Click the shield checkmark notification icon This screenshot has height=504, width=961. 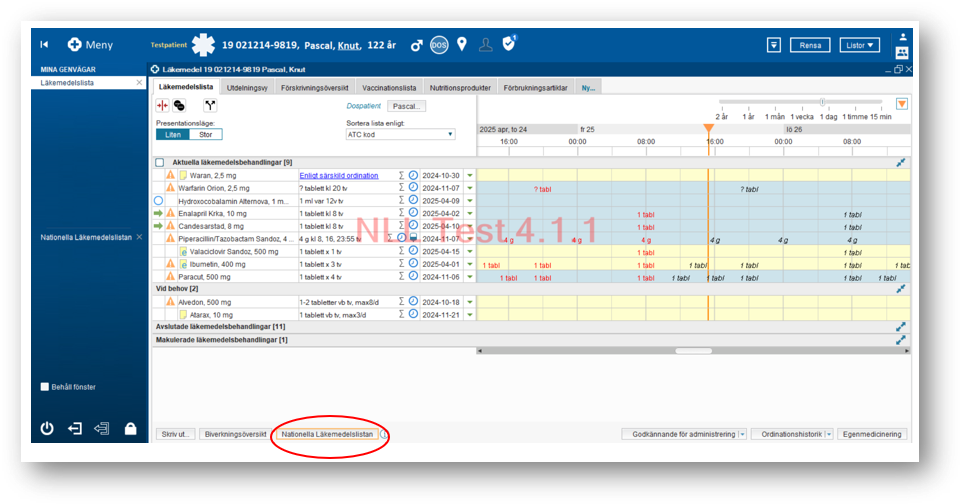point(509,44)
